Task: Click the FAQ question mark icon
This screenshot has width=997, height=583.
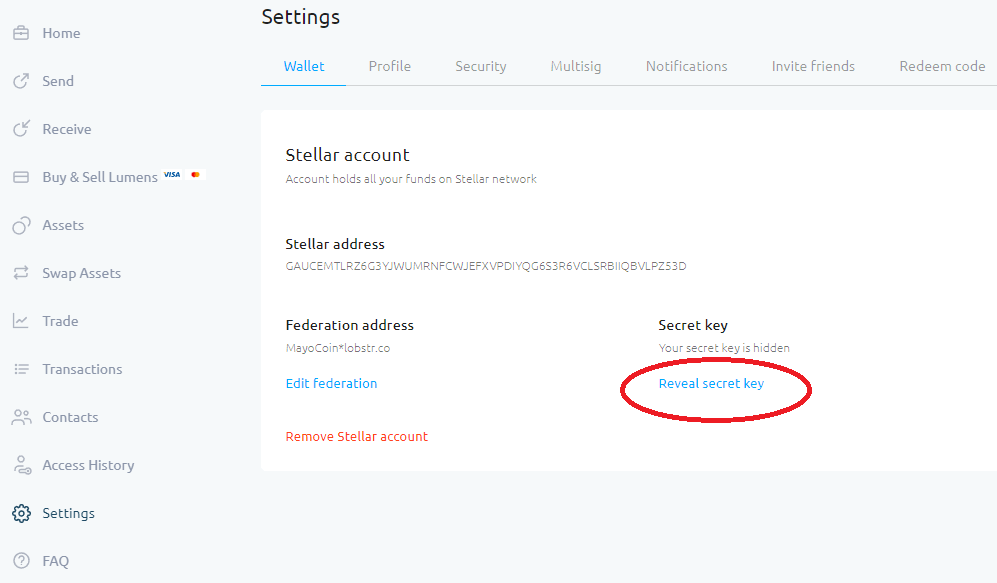Action: [x=21, y=560]
